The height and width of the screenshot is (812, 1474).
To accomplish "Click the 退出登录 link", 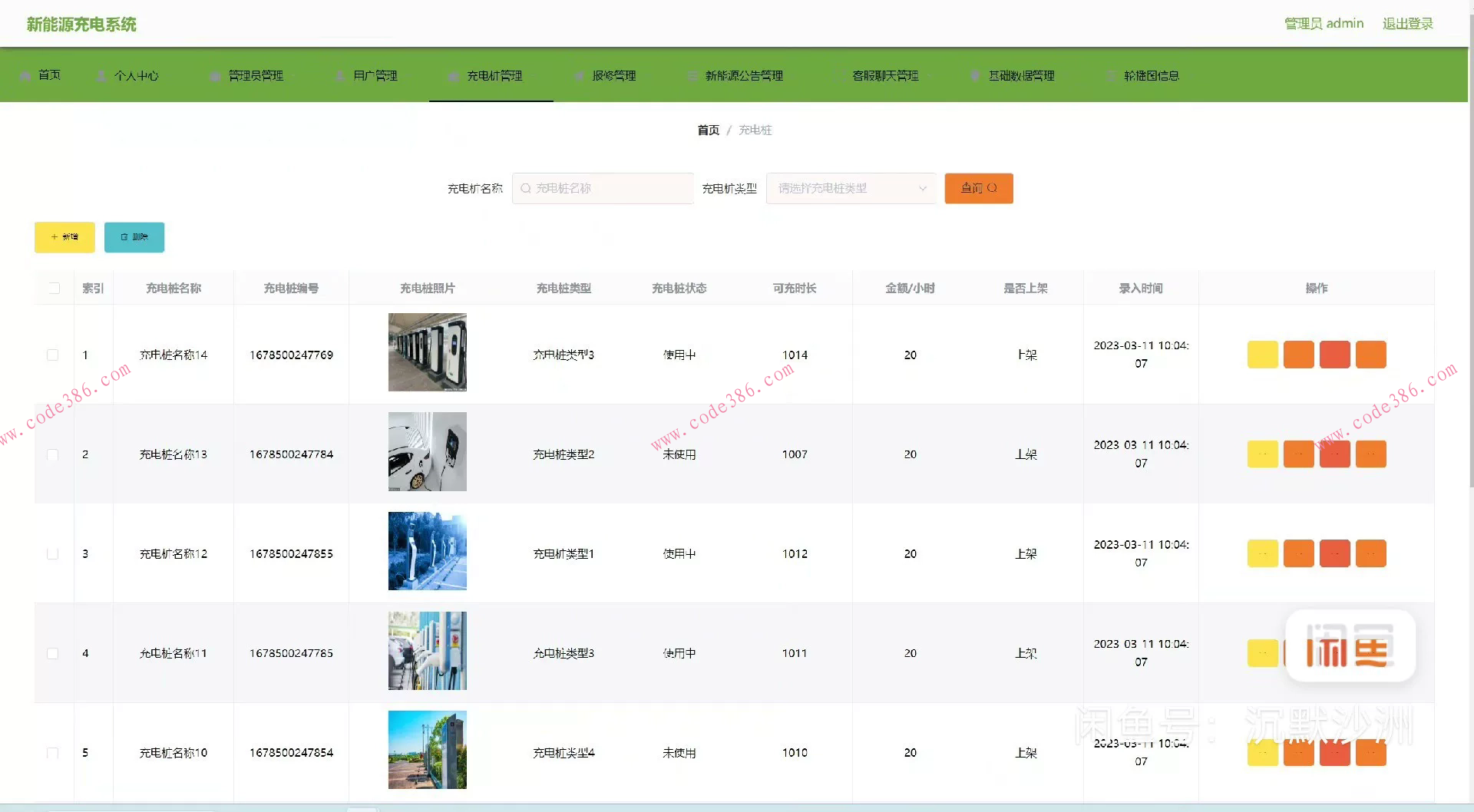I will [x=1407, y=23].
